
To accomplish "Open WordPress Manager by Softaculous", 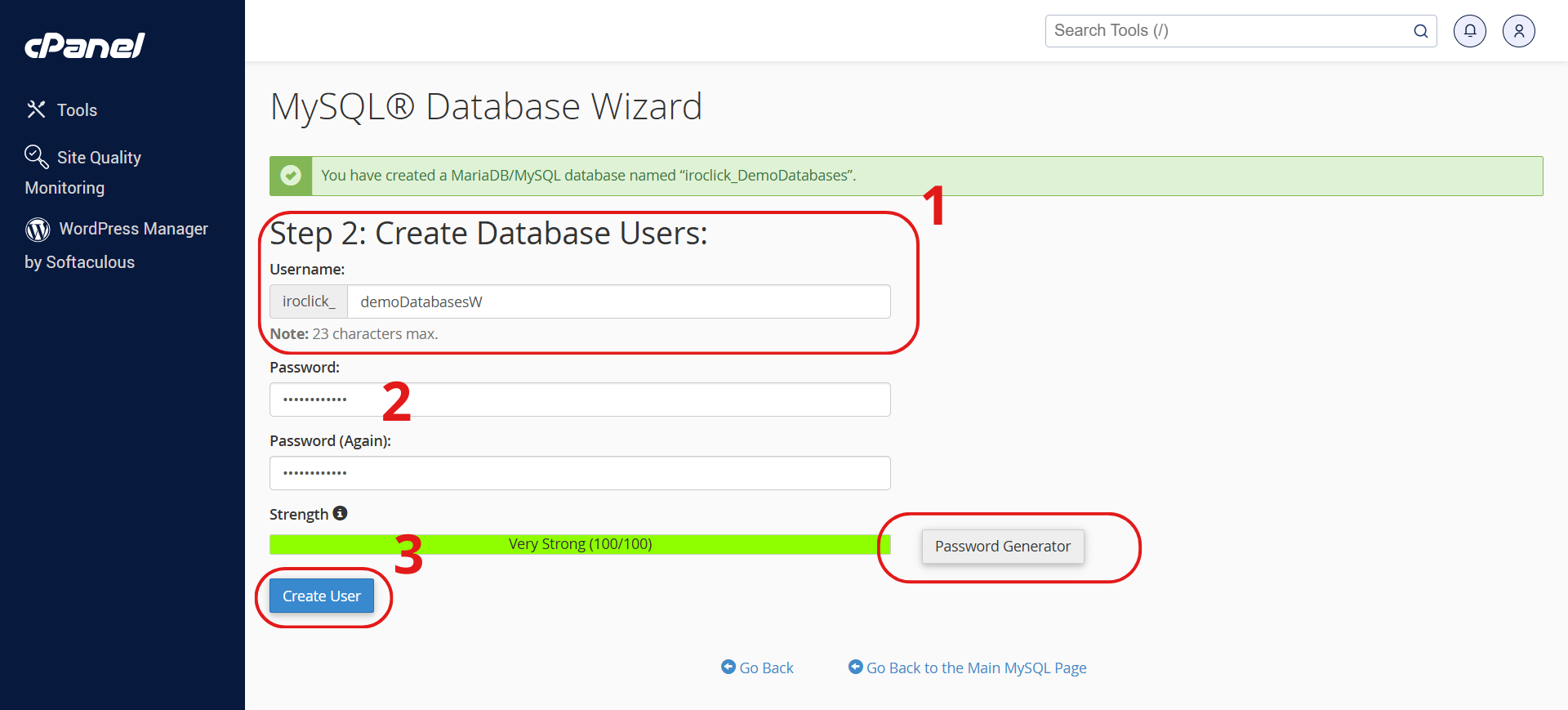I will (x=133, y=230).
